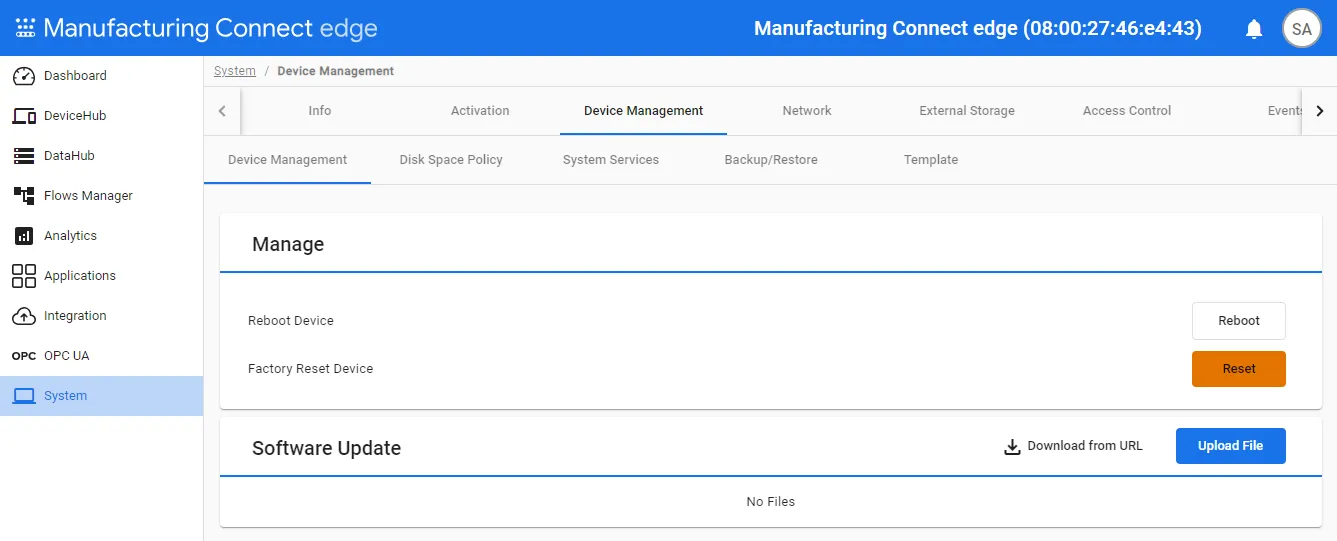Screen dimensions: 1337x541
Task: Click the Applications grid icon
Action: [x=24, y=276]
